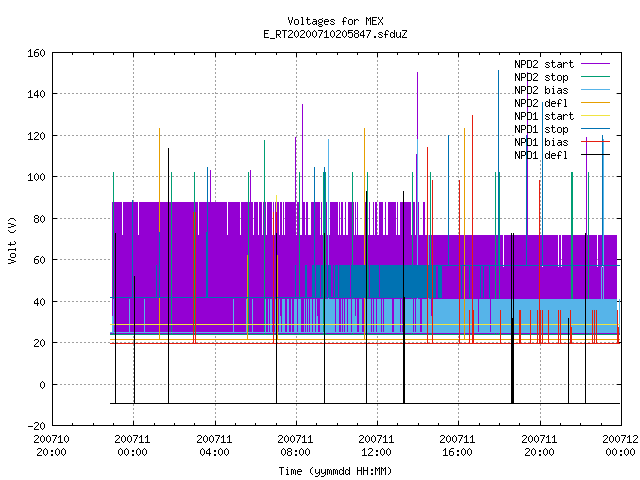Click the 'Volt (V)' y-axis label
This screenshot has width=640, height=480.
tap(12, 240)
